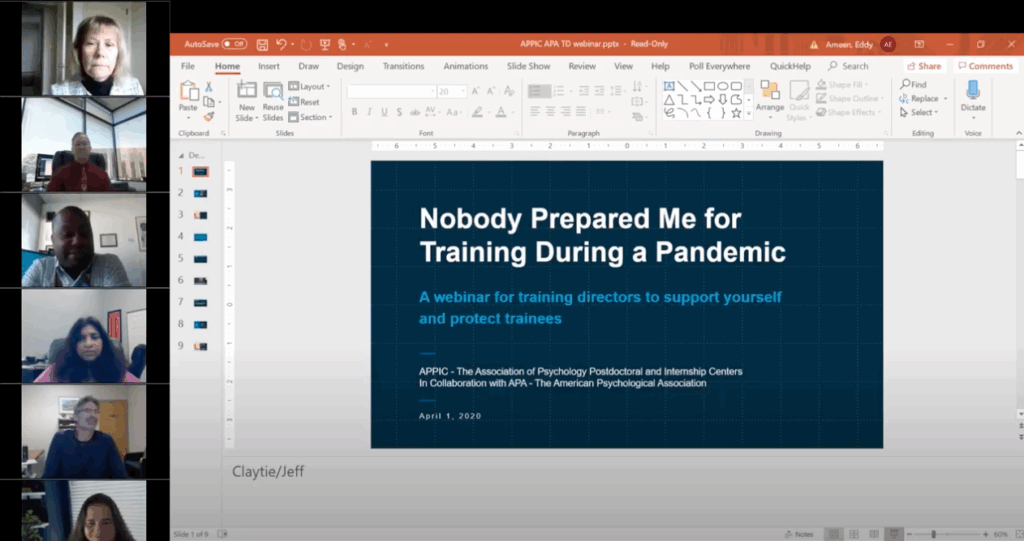The height and width of the screenshot is (541, 1024).
Task: Click the Arrange shapes icon
Action: click(x=769, y=93)
